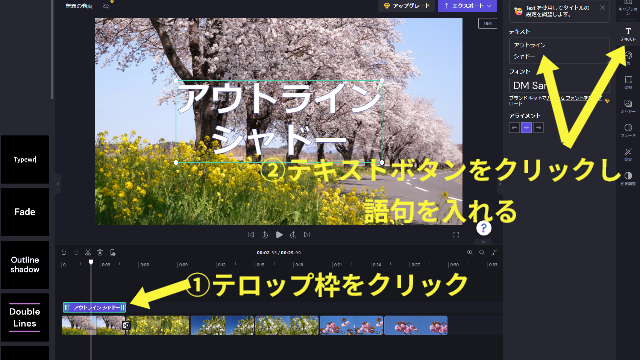Select the last pink blossom clip

(416, 325)
